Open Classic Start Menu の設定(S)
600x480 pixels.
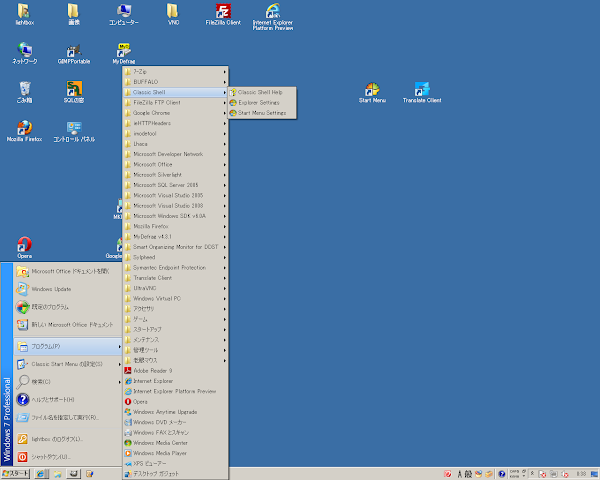coord(68,364)
